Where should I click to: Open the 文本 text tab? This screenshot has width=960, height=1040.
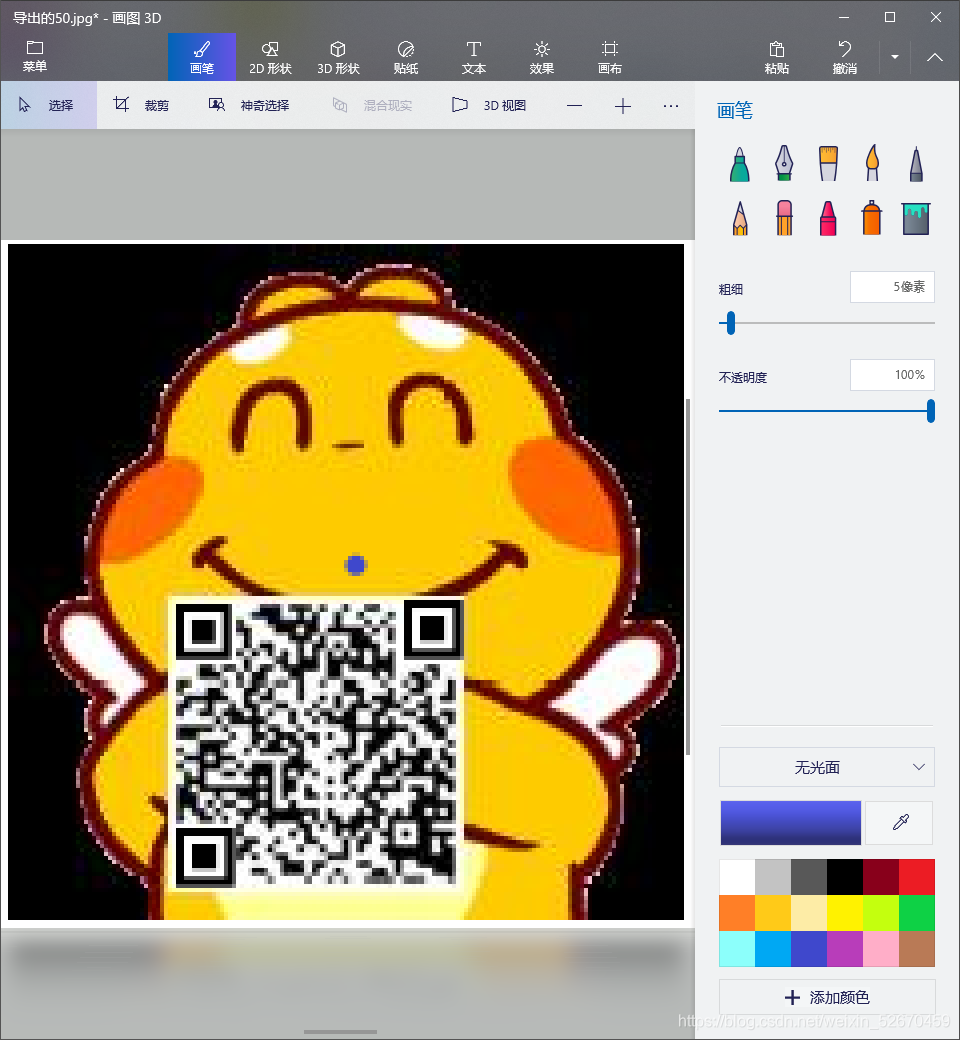(474, 57)
